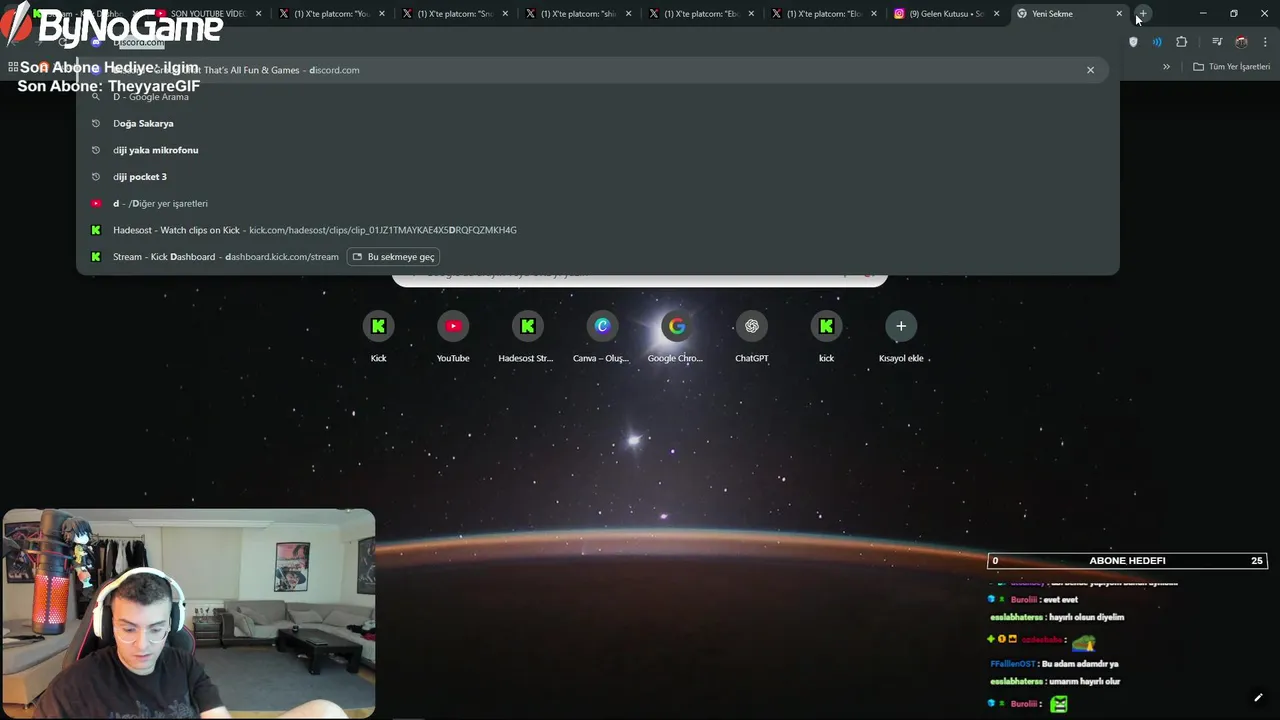The width and height of the screenshot is (1280, 720).
Task: Select the Yeni Sekme tab
Action: pos(1070,14)
